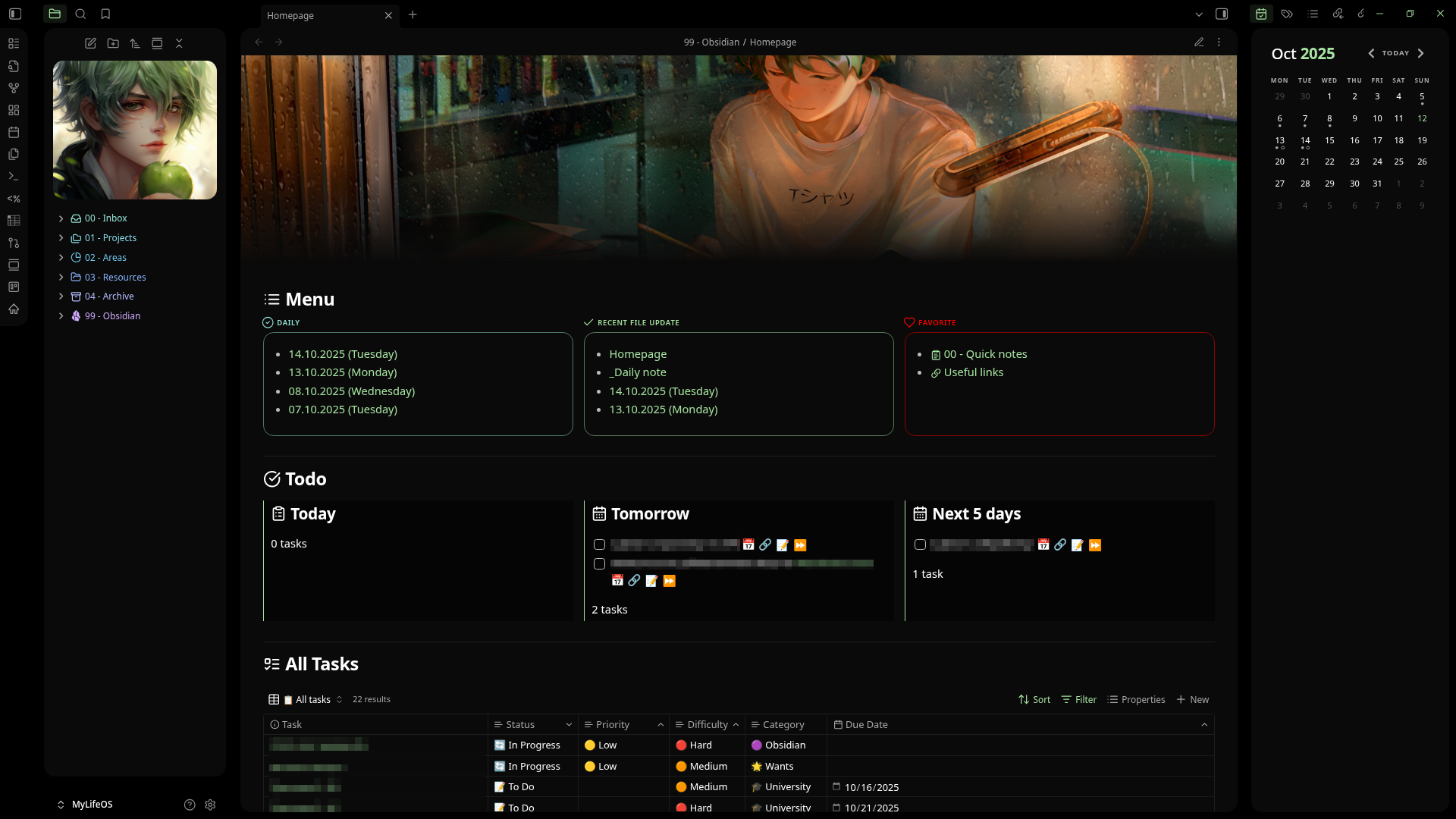
Task: Select October 16 in the calendar
Action: click(1354, 140)
